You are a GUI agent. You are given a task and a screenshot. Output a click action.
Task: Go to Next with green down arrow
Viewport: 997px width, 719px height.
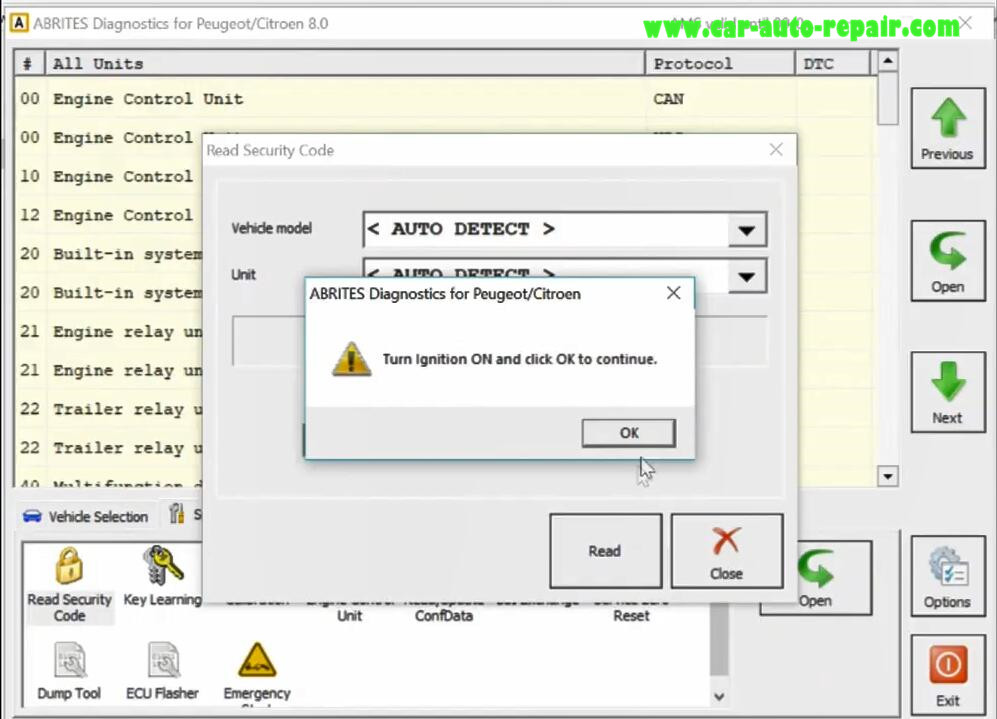coord(947,392)
